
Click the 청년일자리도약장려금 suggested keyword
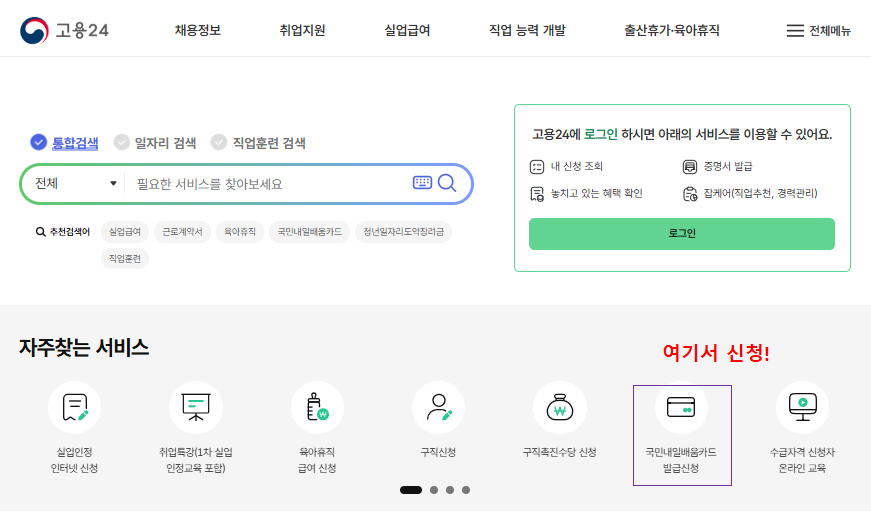(x=403, y=232)
